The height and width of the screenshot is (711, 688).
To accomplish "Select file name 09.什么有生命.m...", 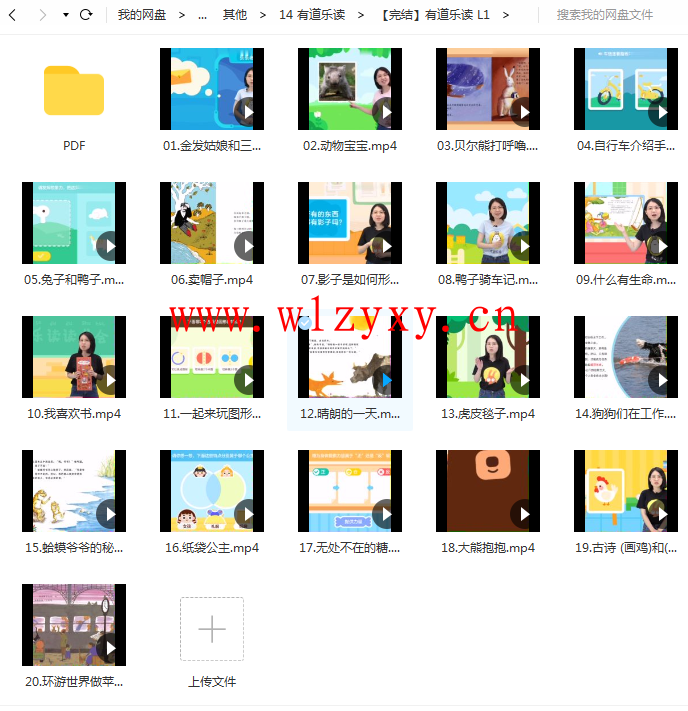I will tap(626, 280).
